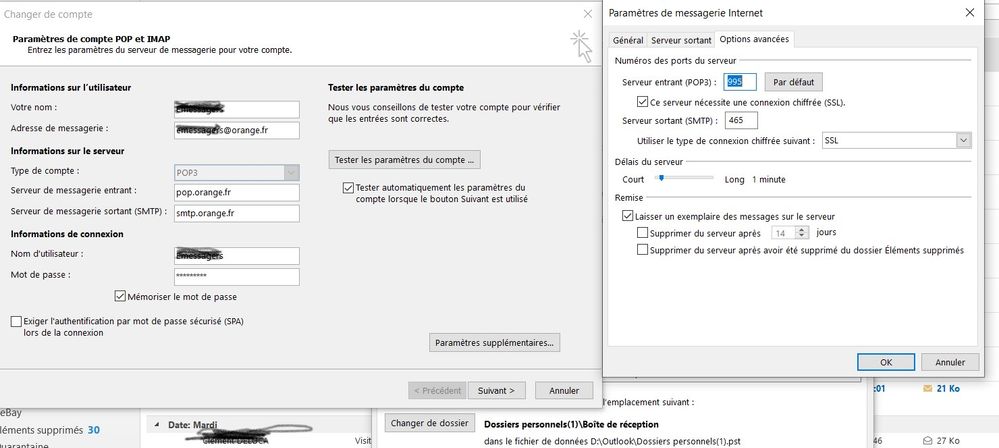Click the cursor sparkle wizard icon

[x=581, y=47]
